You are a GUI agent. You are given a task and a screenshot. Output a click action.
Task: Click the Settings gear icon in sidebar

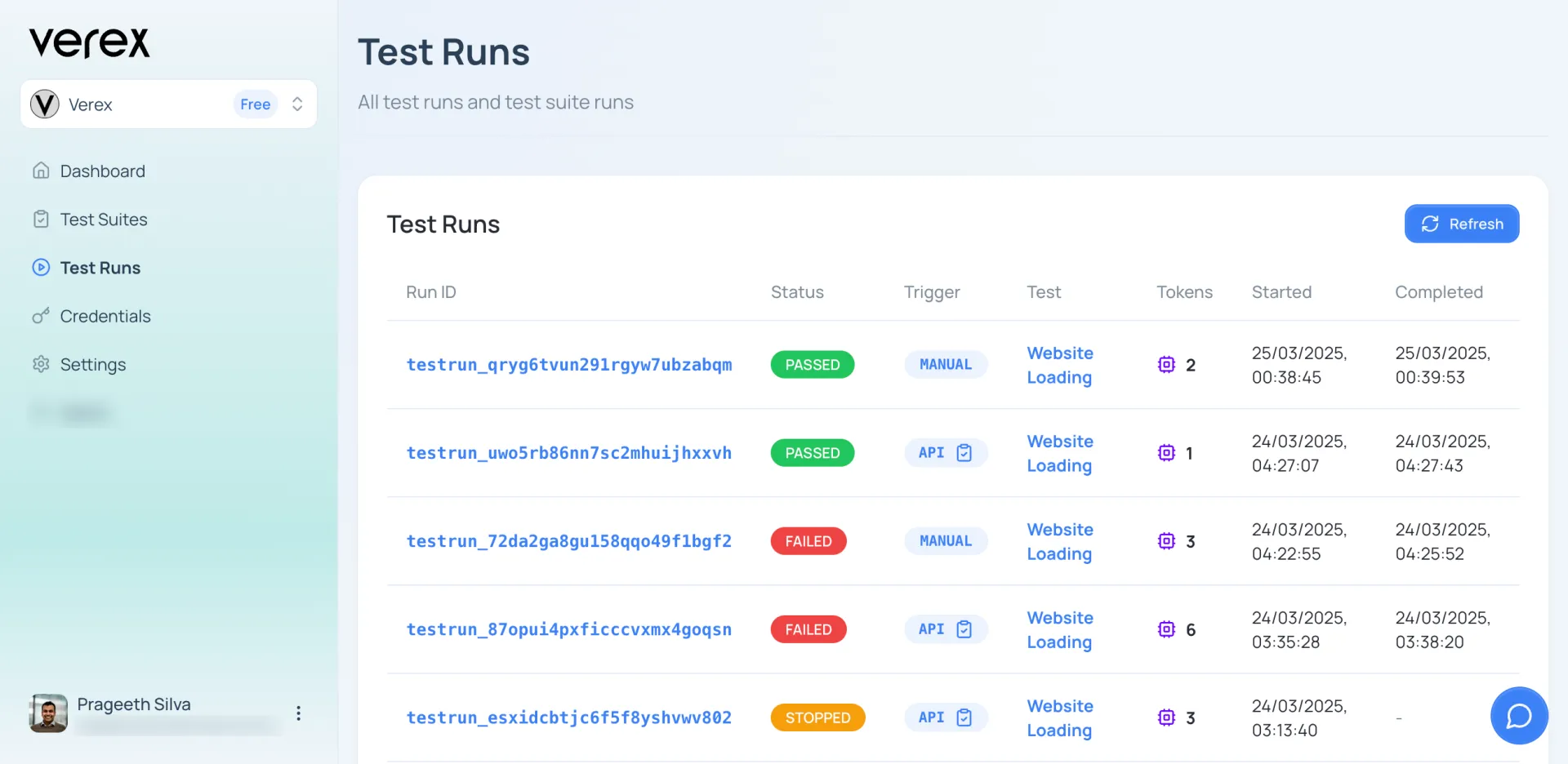(x=41, y=364)
